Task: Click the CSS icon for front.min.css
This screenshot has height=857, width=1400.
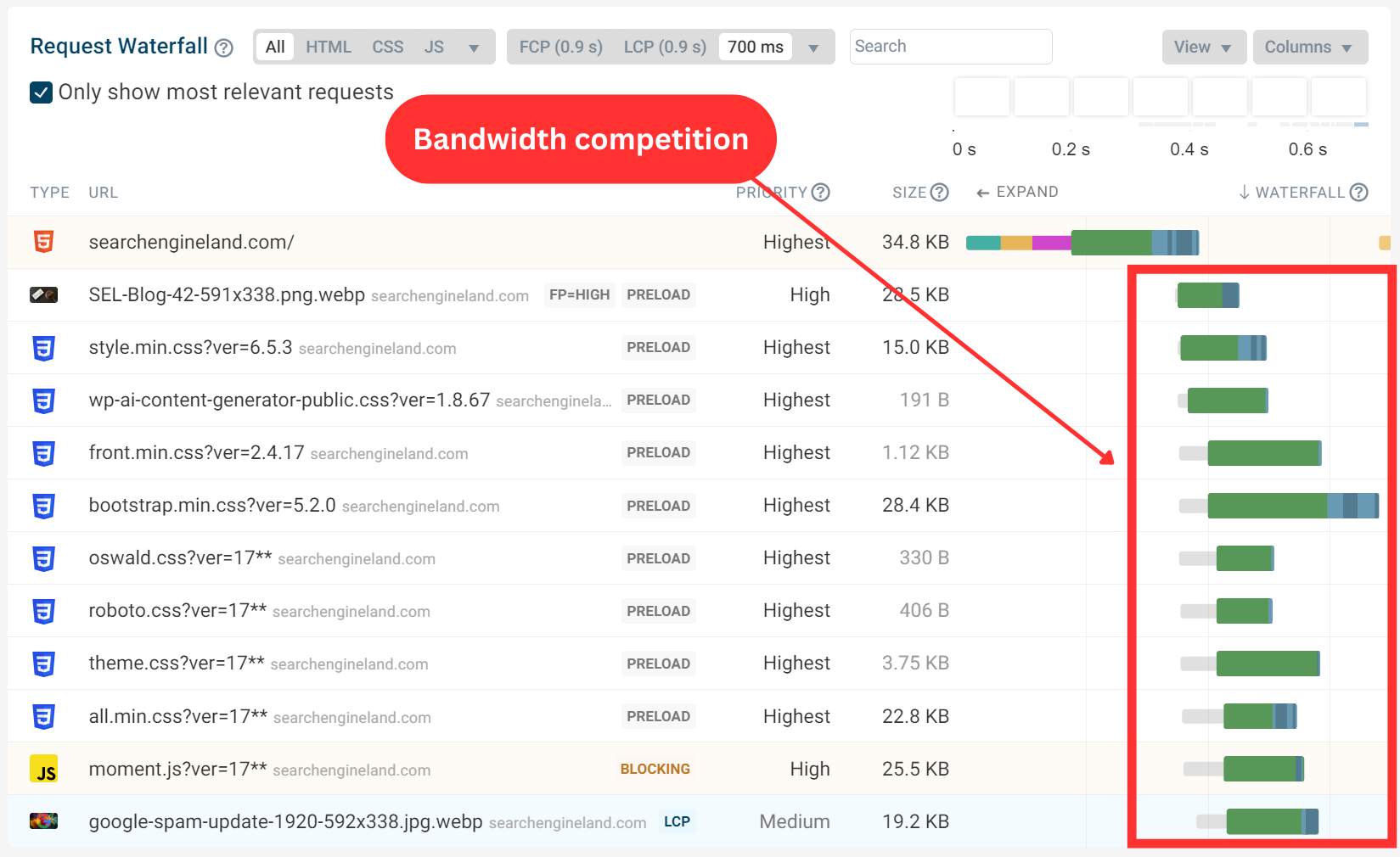Action: (43, 453)
